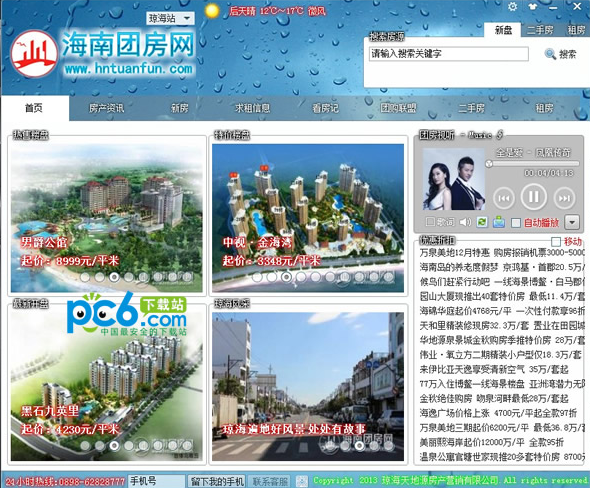Open the 海南岛的养老度假梦 news item

click(502, 267)
